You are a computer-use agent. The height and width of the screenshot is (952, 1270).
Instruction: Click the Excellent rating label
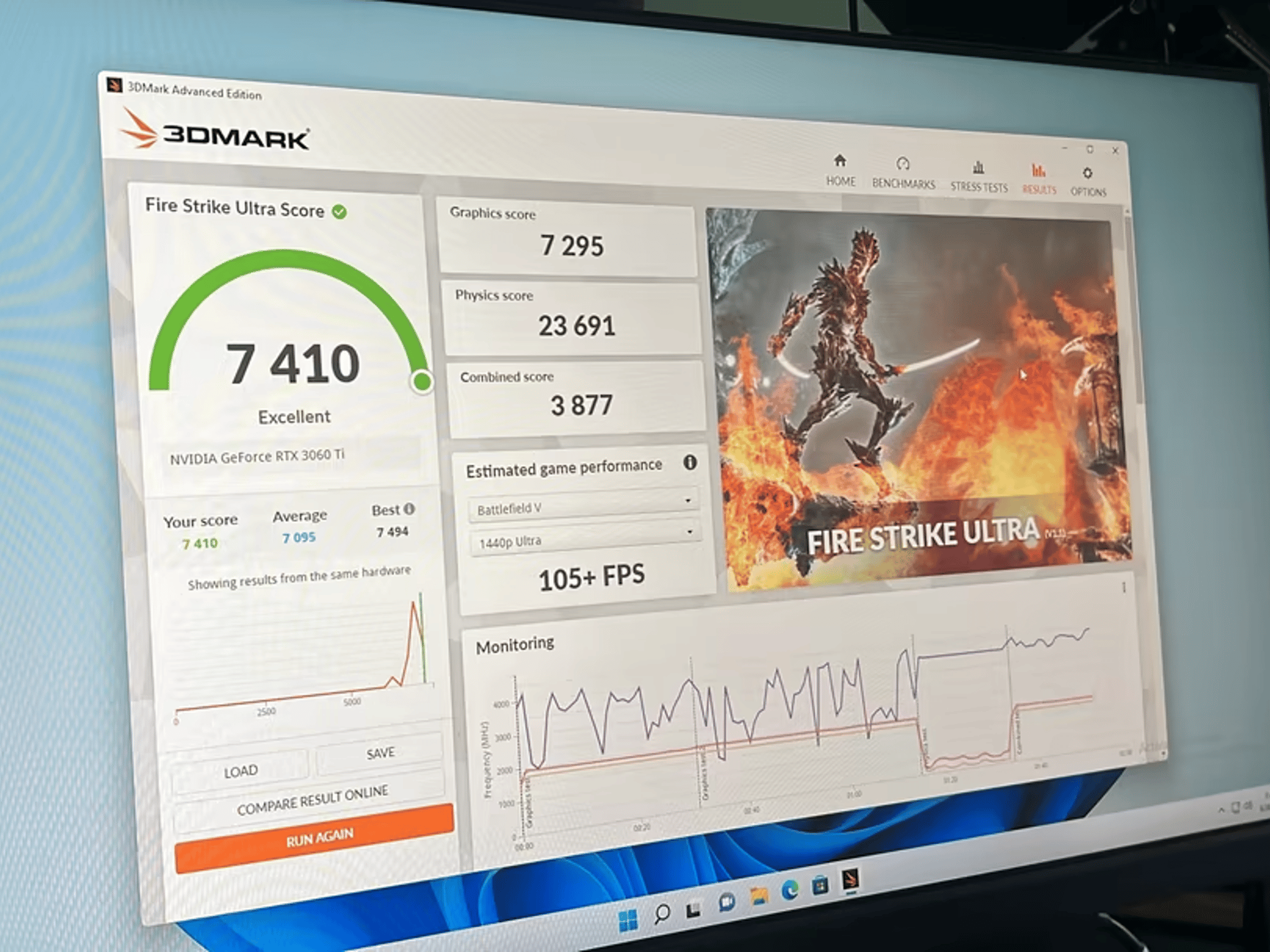point(295,416)
